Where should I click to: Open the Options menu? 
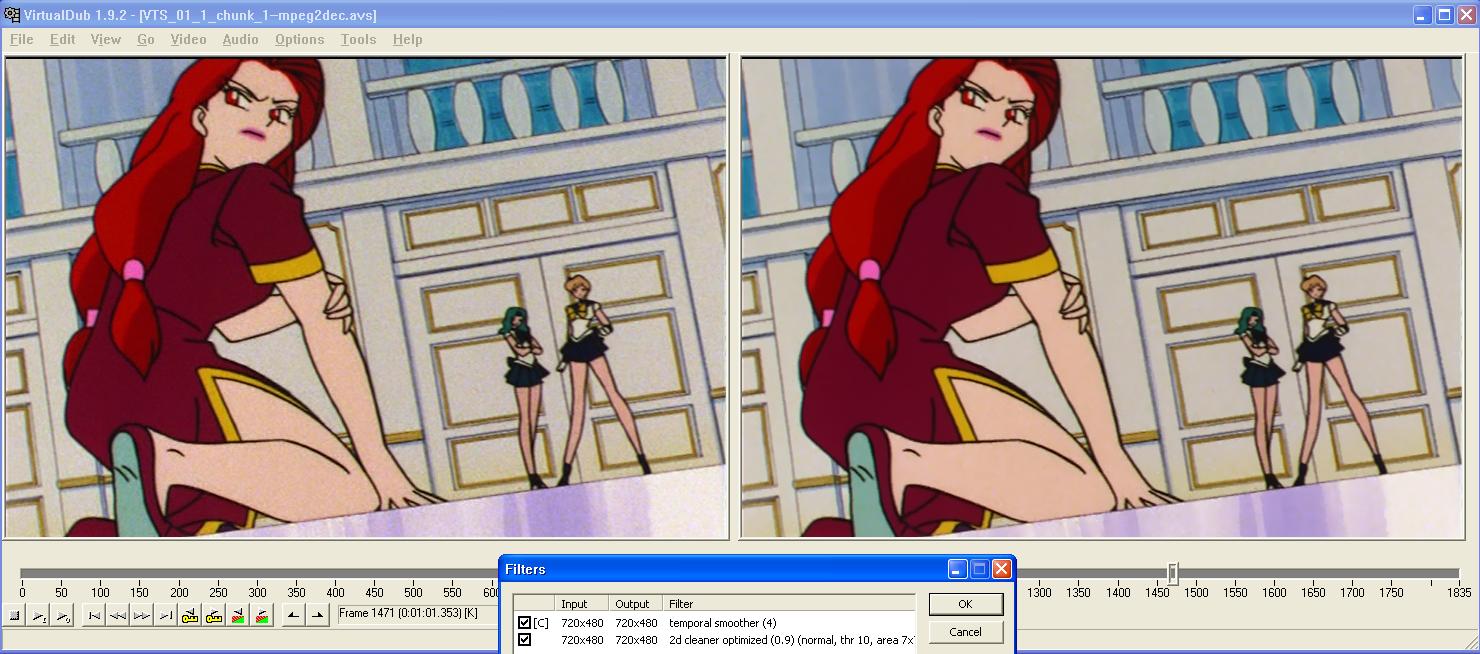click(299, 39)
